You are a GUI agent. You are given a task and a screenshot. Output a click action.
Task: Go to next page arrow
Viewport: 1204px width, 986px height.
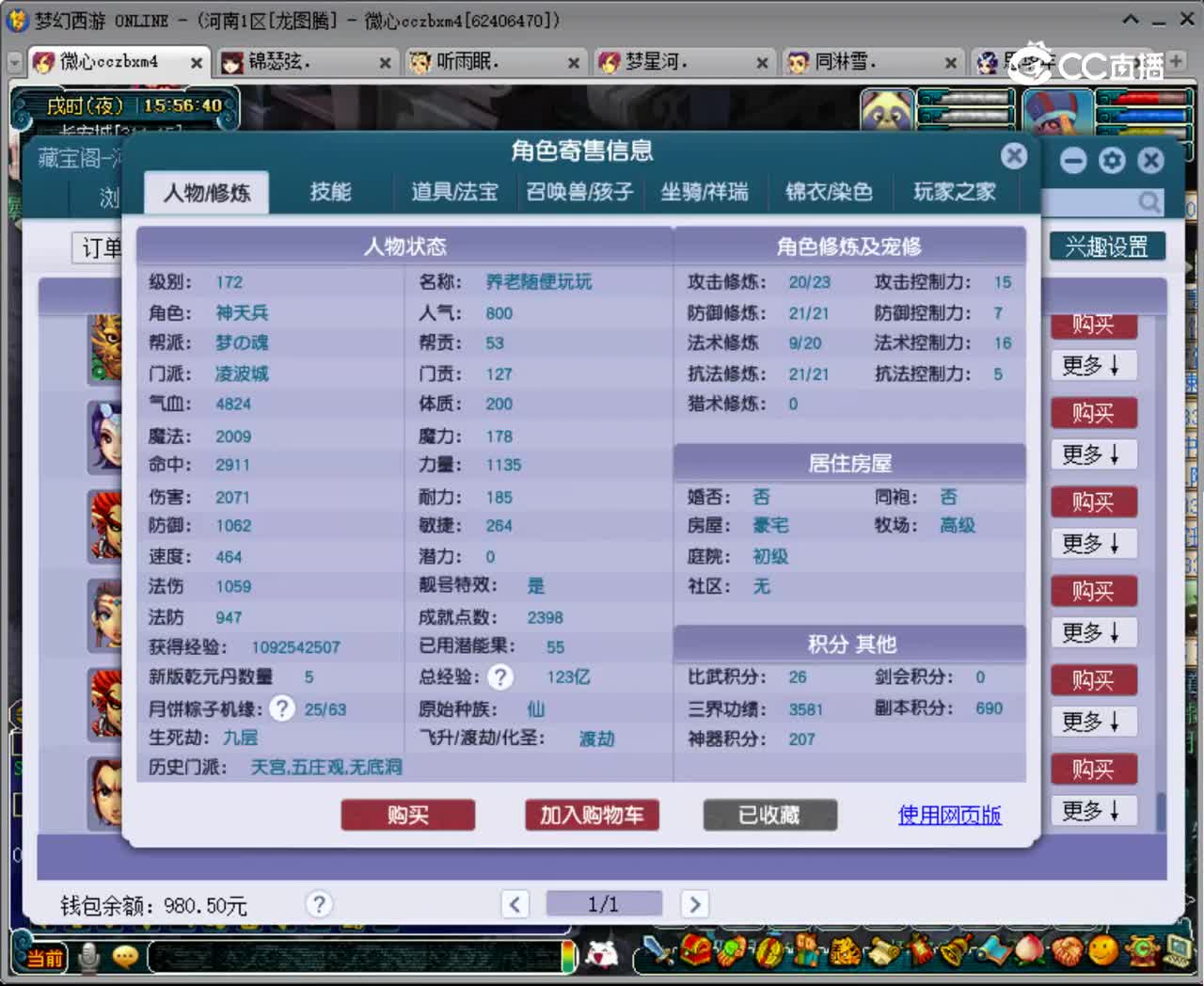click(x=694, y=904)
